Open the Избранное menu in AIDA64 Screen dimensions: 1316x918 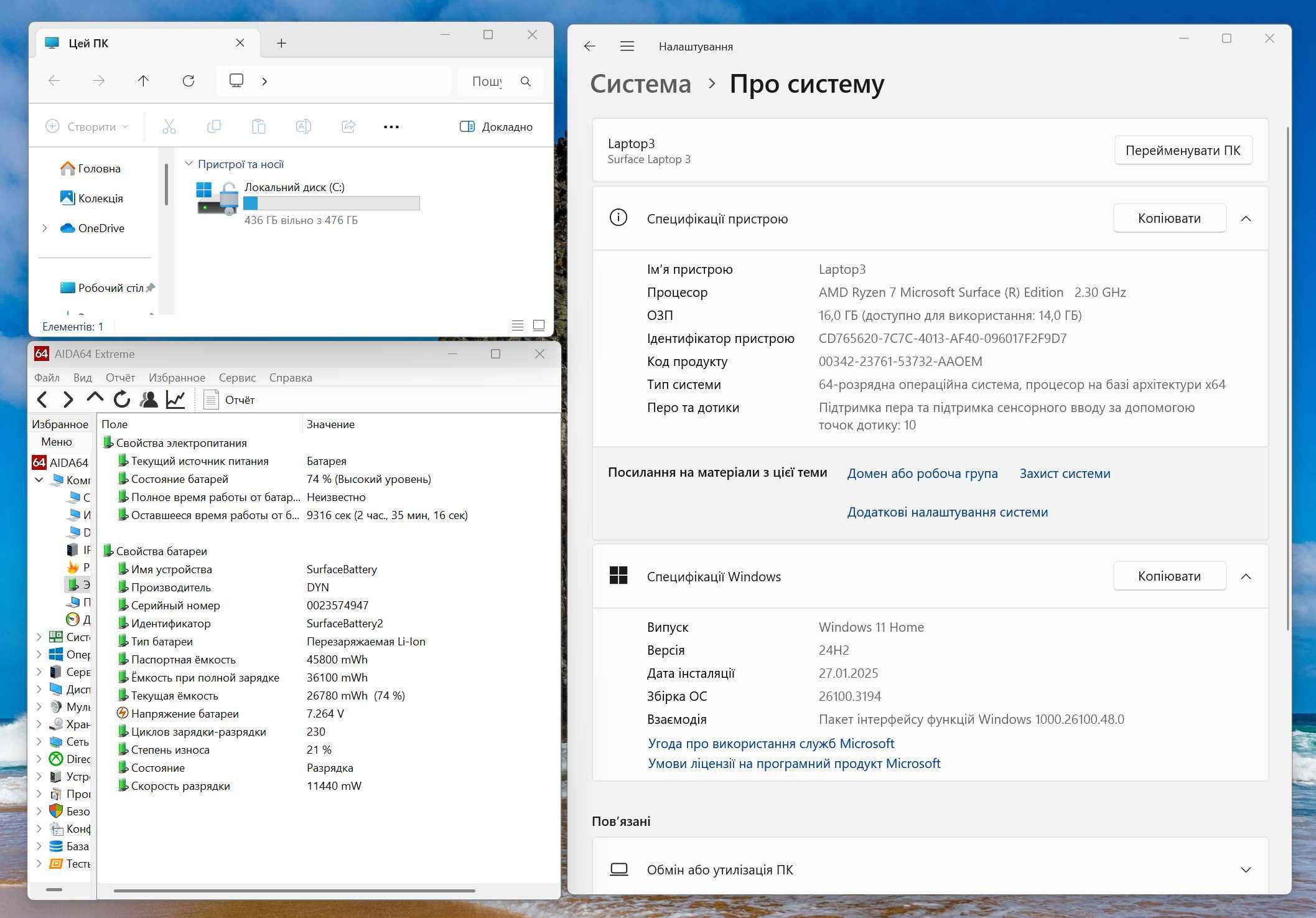(x=177, y=377)
